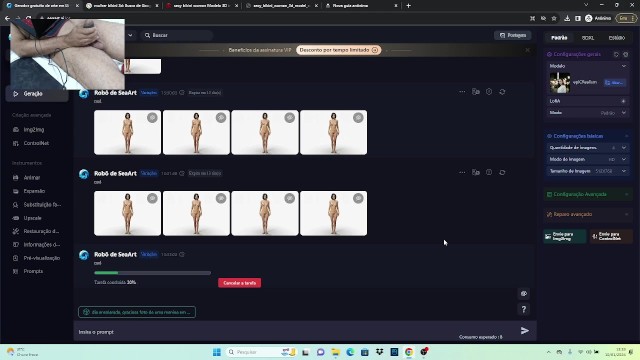This screenshot has width=640, height=360.
Task: Toggle the eye icon above the help button
Action: (524, 293)
